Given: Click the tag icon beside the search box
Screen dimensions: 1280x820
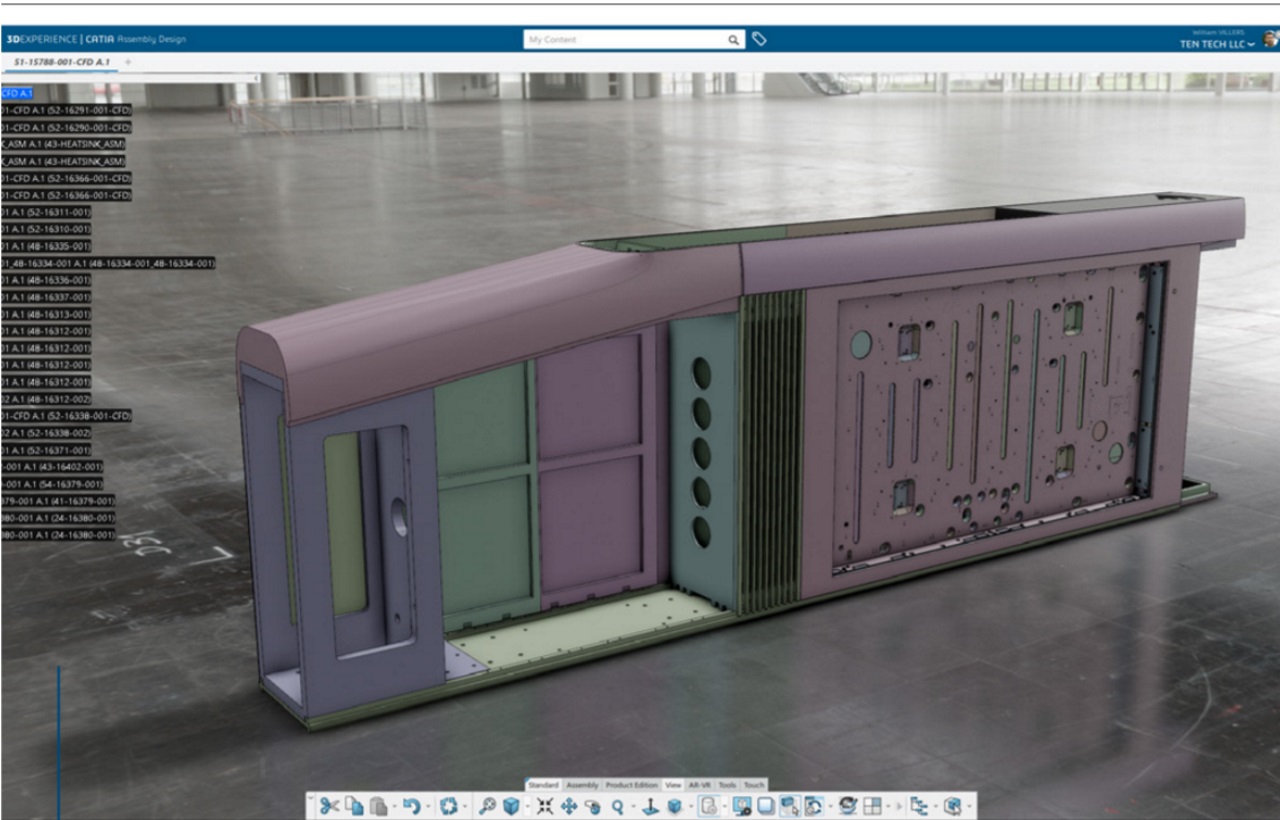Looking at the screenshot, I should [x=759, y=39].
